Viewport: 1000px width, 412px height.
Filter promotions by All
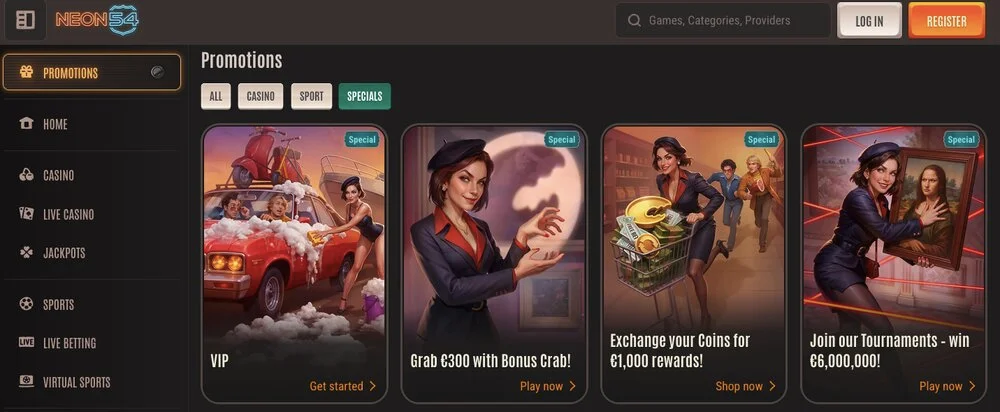(x=216, y=96)
